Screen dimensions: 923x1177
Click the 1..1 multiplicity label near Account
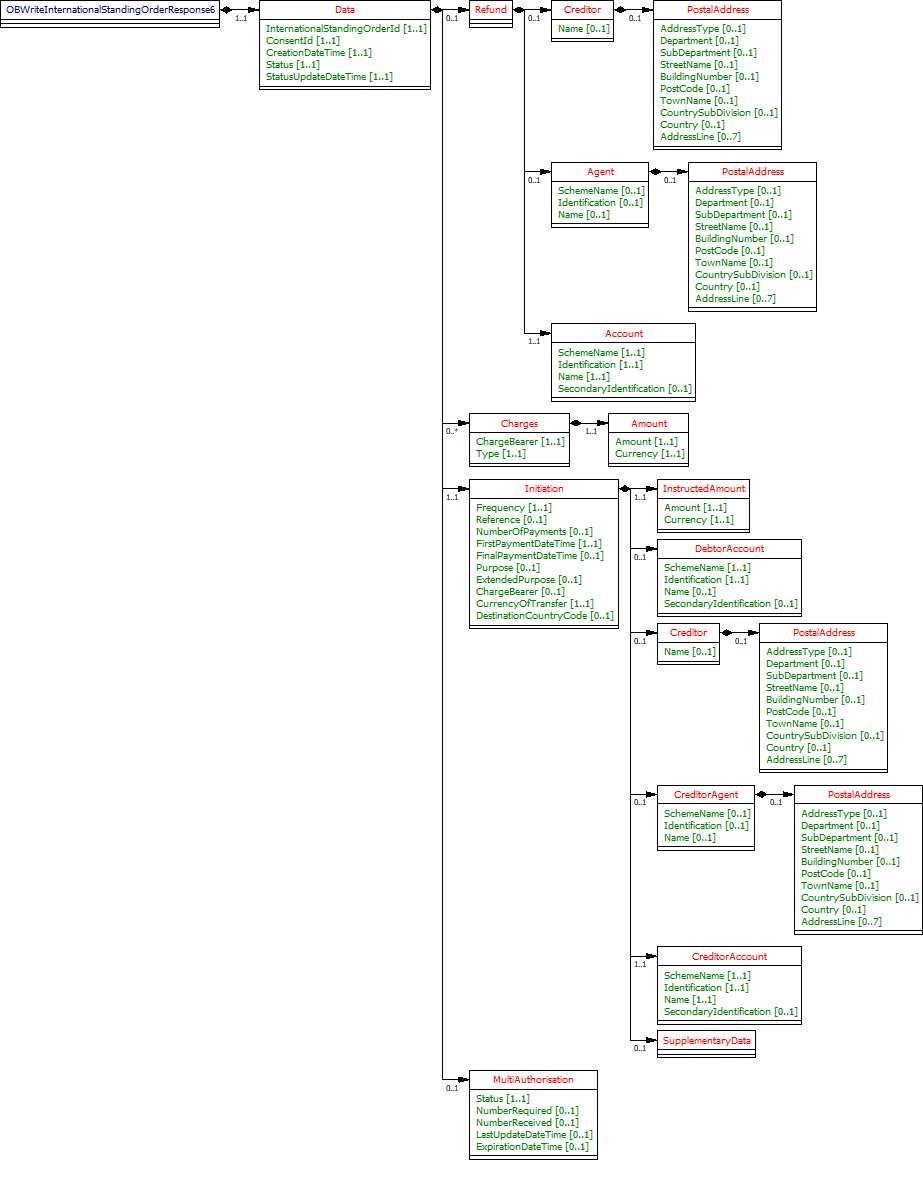coord(533,340)
